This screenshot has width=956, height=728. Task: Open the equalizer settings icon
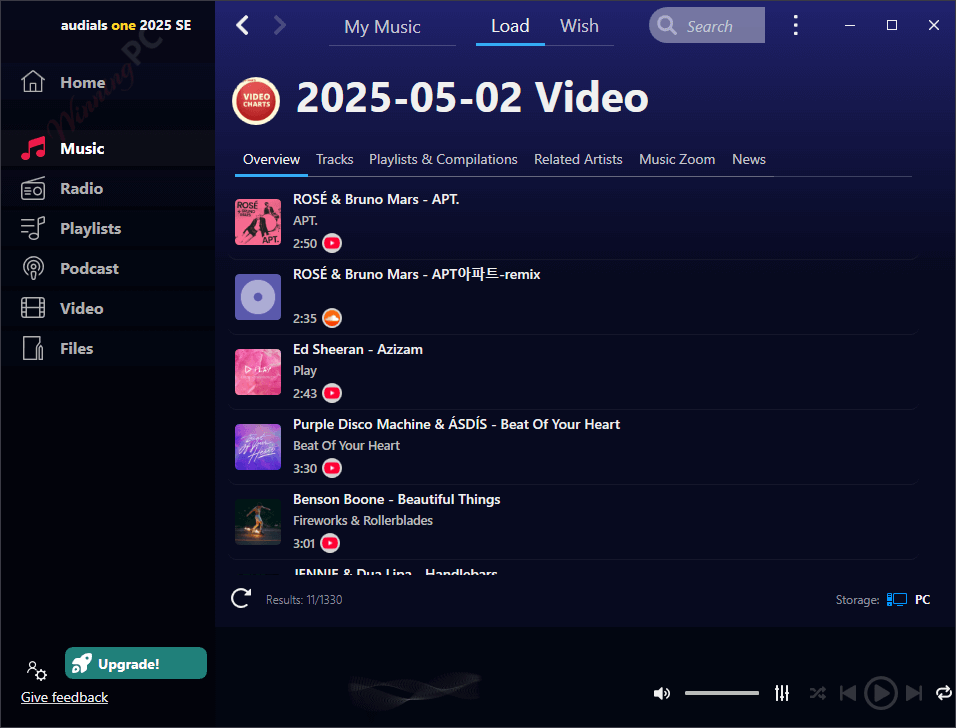coord(782,693)
